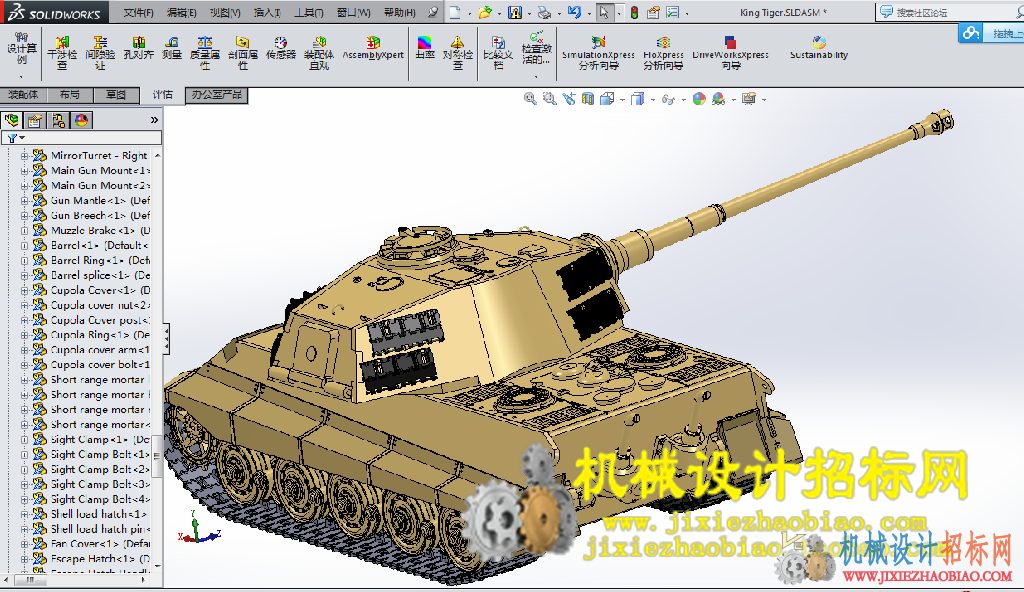1024x592 pixels.
Task: Open 剖面属性 section properties
Action: click(x=242, y=52)
